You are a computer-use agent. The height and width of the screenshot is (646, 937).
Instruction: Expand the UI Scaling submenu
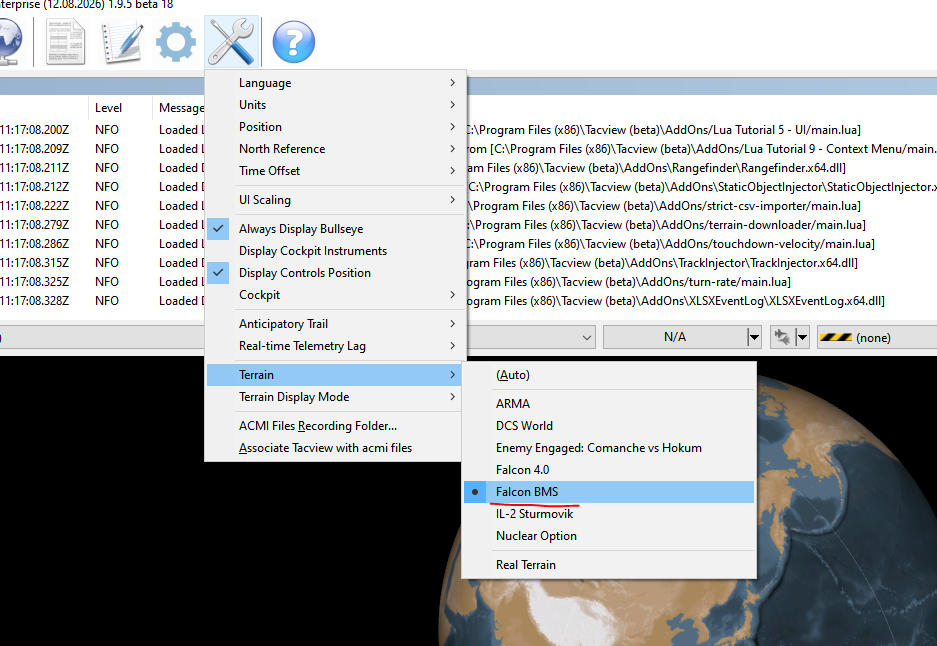point(335,200)
